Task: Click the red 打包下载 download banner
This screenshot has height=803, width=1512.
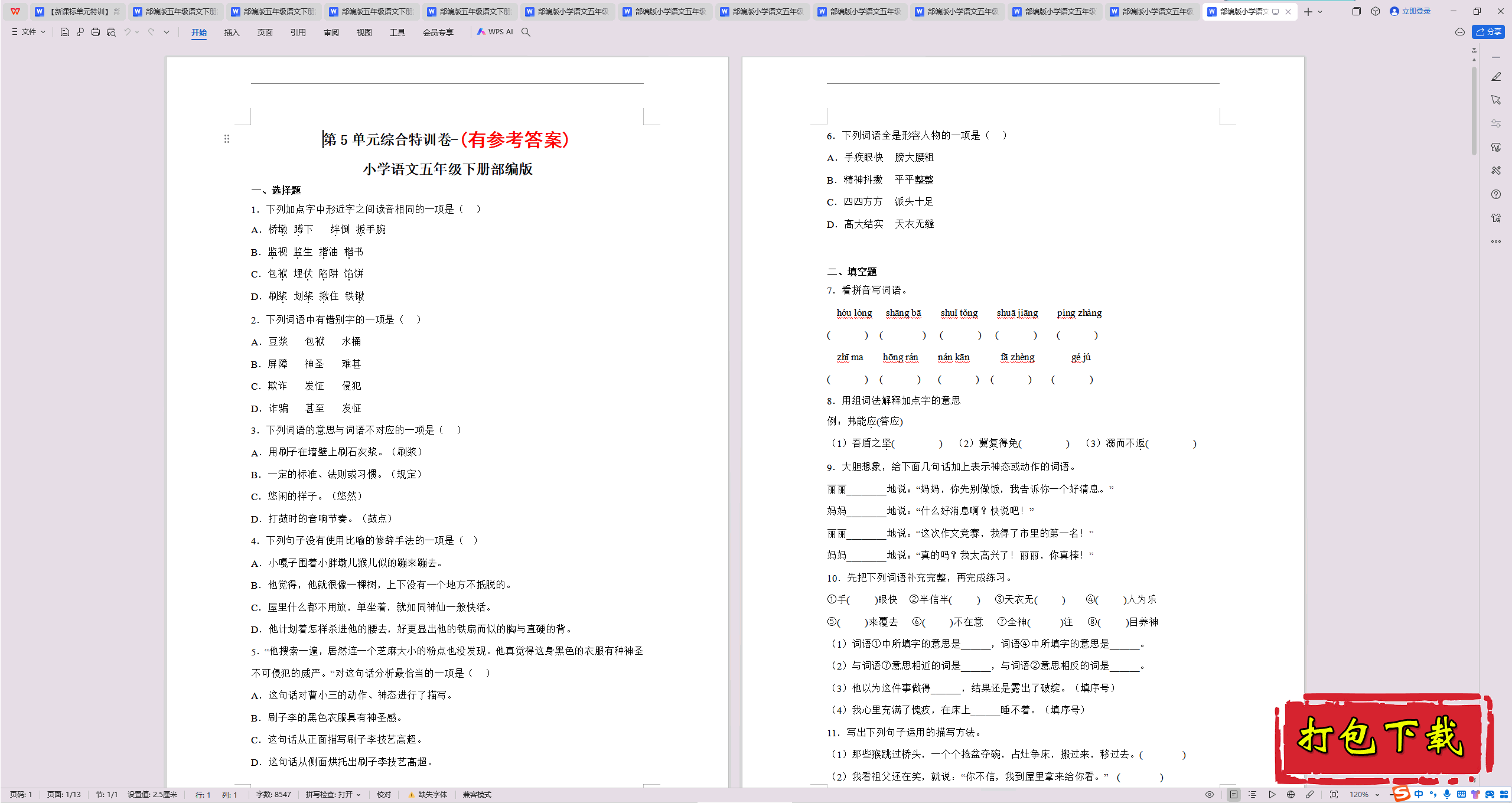Action: [x=1383, y=738]
